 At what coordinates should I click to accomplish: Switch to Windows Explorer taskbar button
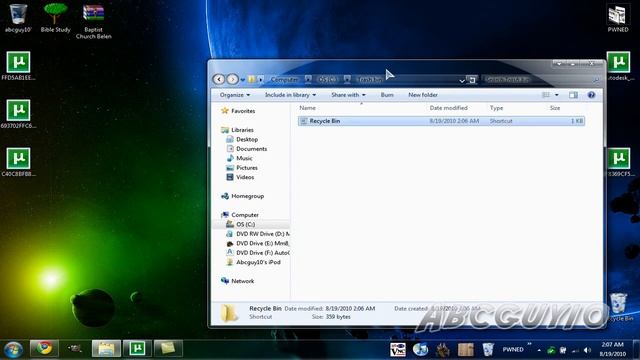[106, 349]
